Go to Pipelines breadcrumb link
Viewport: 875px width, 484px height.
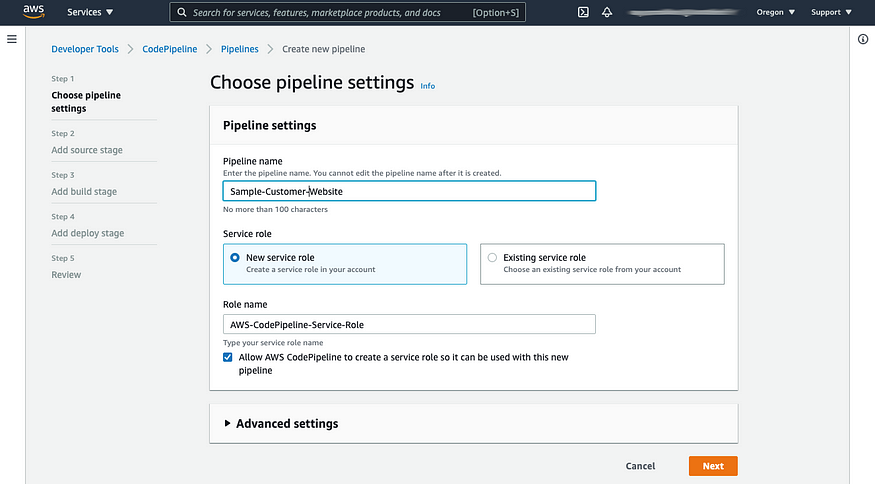(239, 49)
